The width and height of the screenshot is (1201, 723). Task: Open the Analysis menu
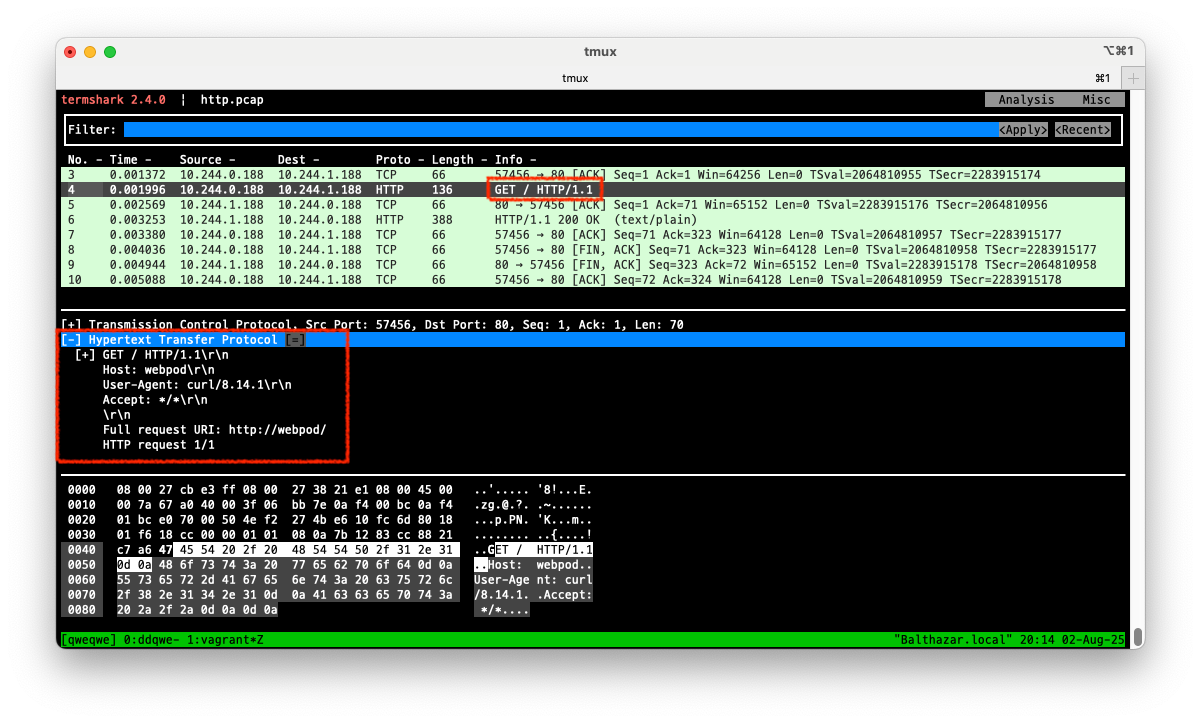click(x=1026, y=100)
